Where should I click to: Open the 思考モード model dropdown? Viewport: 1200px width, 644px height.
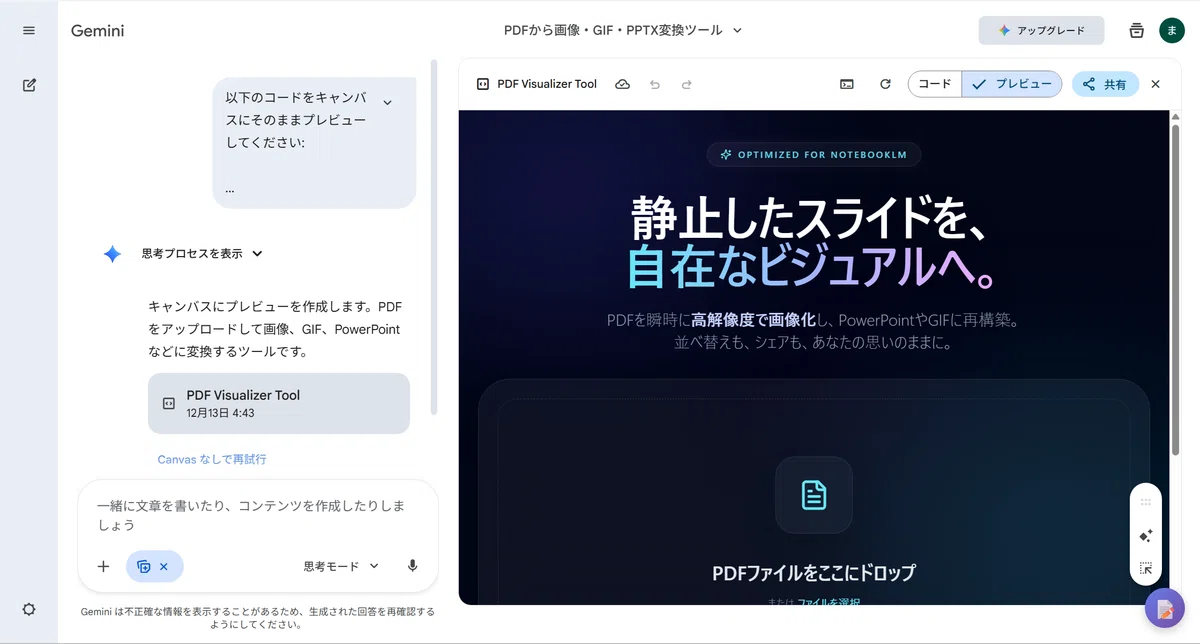[341, 566]
